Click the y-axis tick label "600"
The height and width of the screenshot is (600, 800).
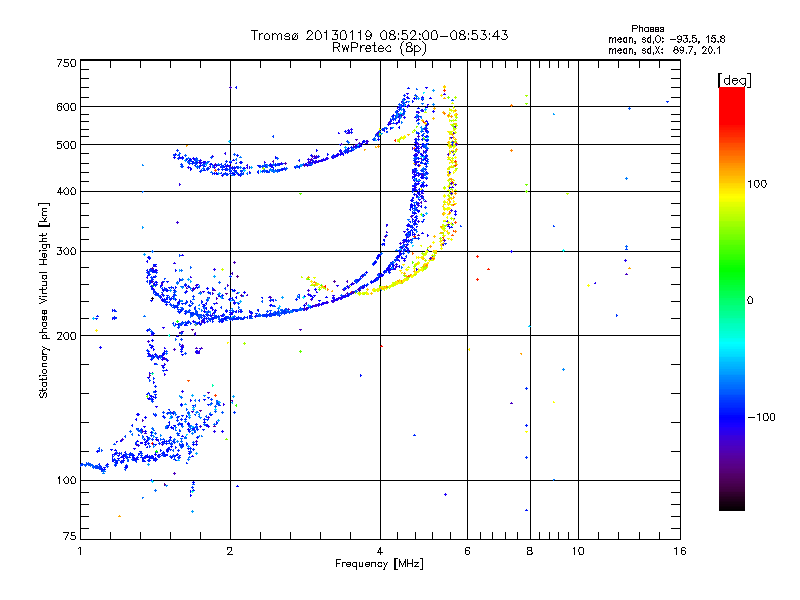66,107
